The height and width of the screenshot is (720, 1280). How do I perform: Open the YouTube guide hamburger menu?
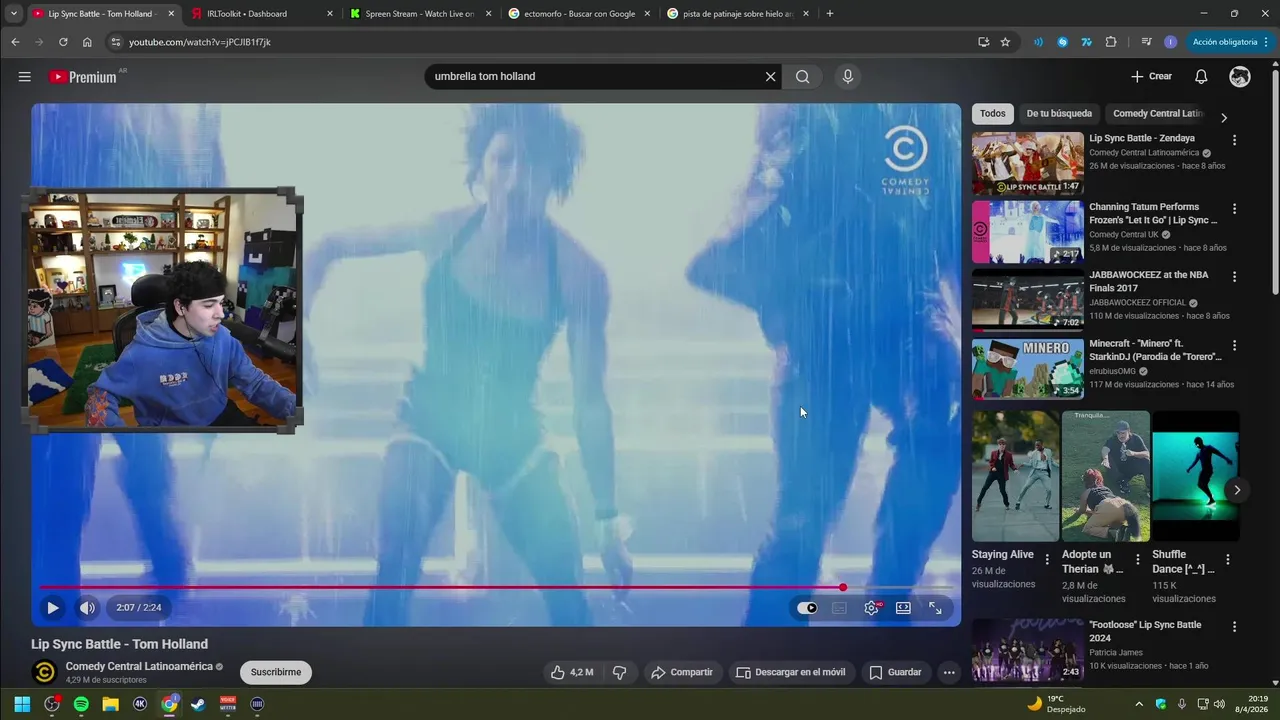pyautogui.click(x=25, y=77)
